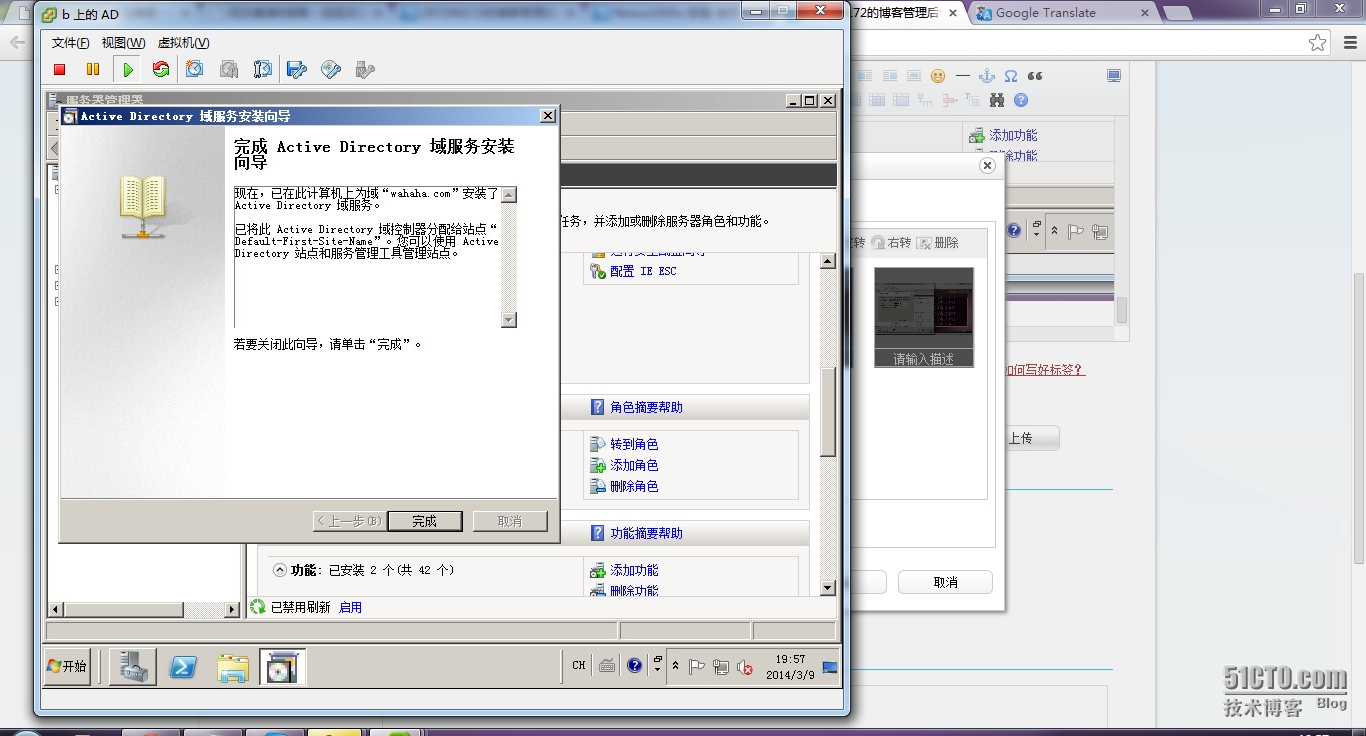Click right arrow of tree pane horizontal scrollbar

tap(232, 609)
